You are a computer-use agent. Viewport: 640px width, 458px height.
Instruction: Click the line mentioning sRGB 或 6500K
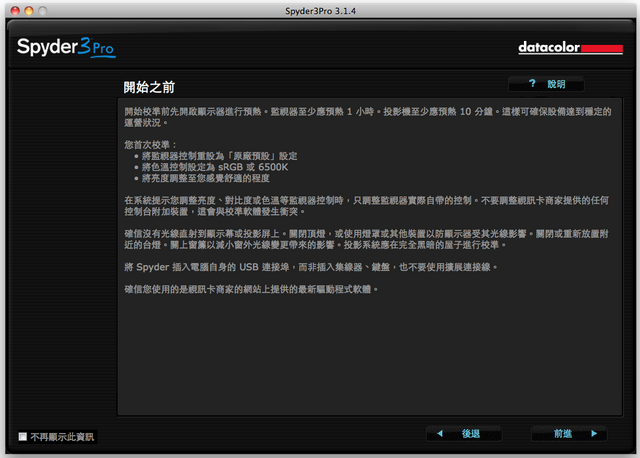coord(215,167)
